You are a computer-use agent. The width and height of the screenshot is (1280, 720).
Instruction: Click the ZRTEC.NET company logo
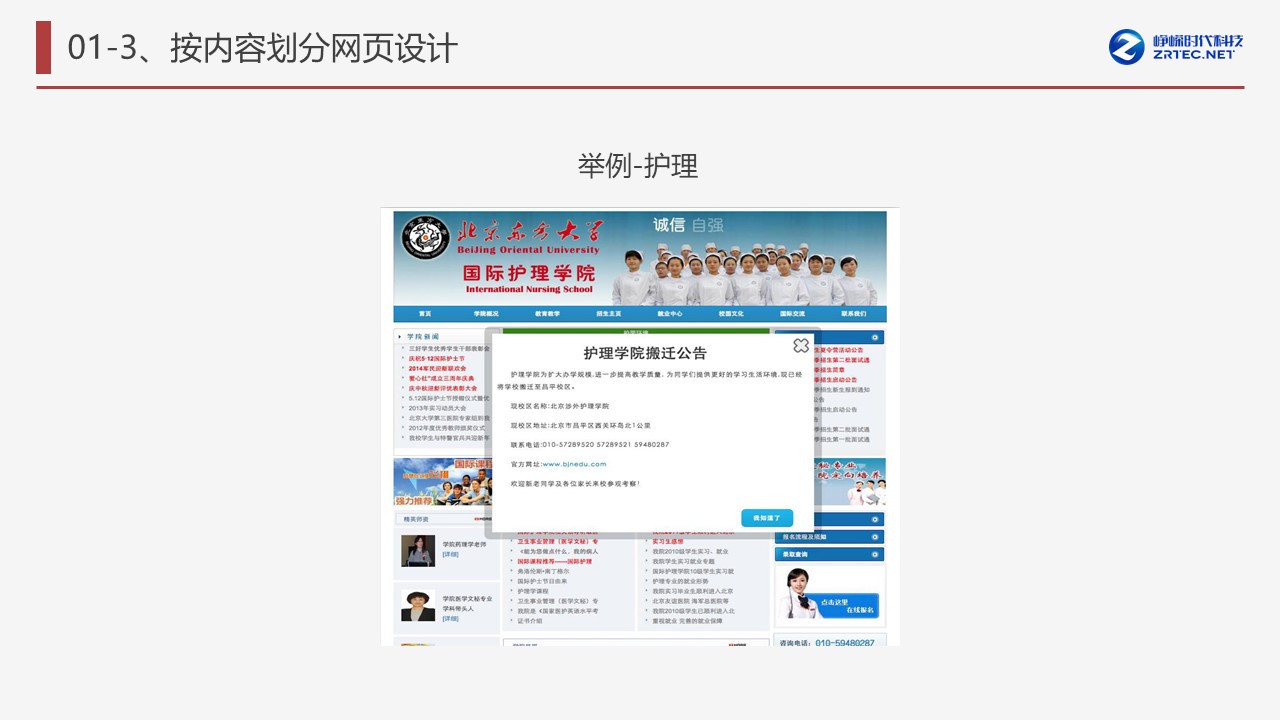pos(1176,46)
